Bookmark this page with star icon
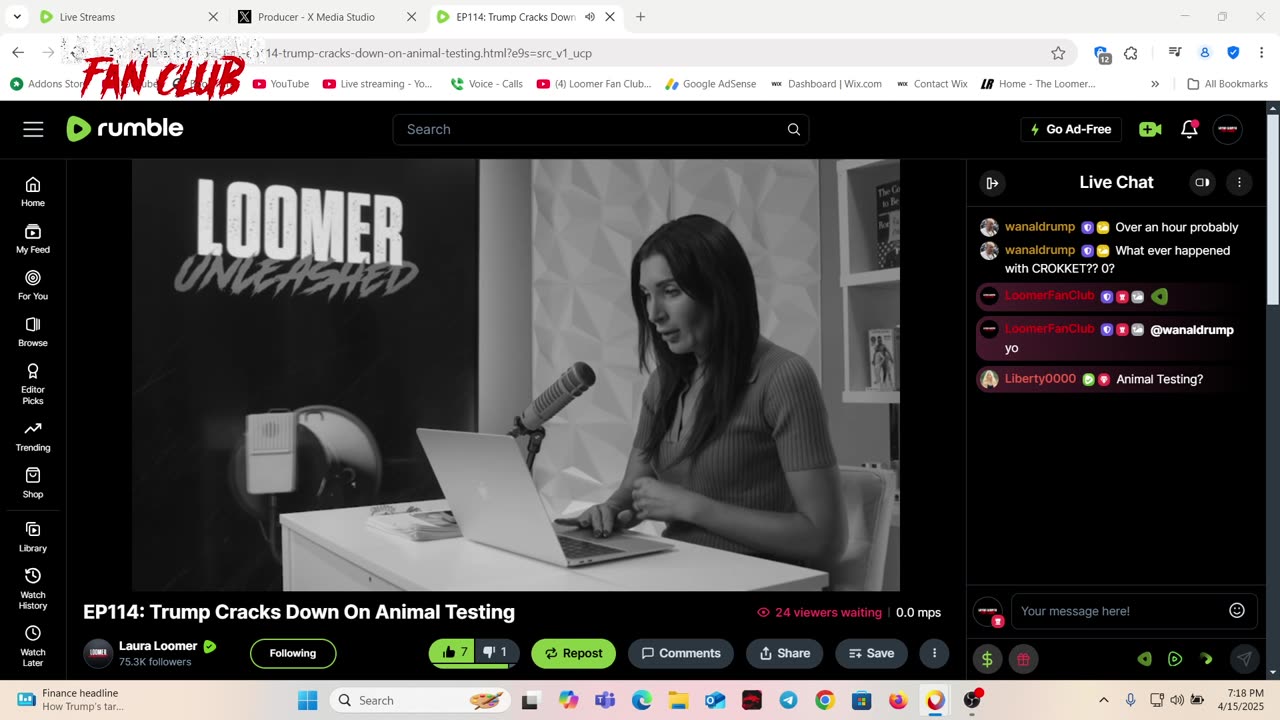The image size is (1280, 720). tap(1058, 53)
